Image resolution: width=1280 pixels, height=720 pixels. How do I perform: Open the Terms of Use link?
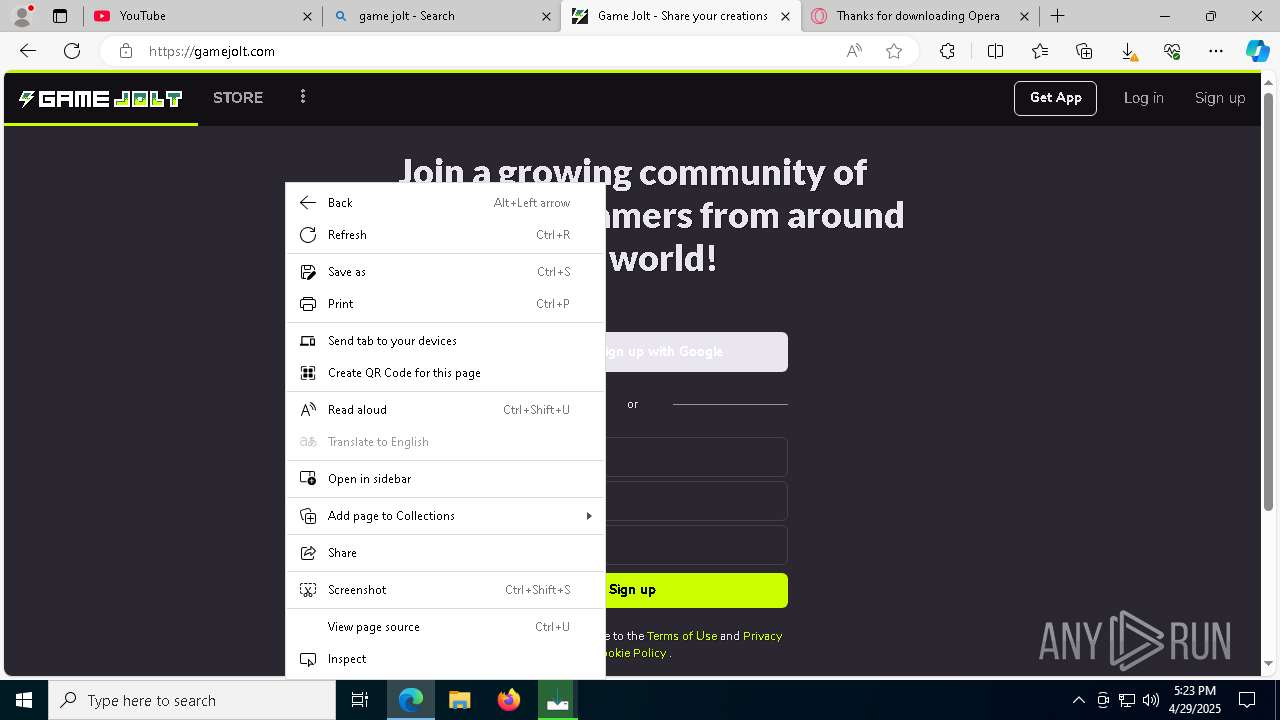(x=682, y=636)
